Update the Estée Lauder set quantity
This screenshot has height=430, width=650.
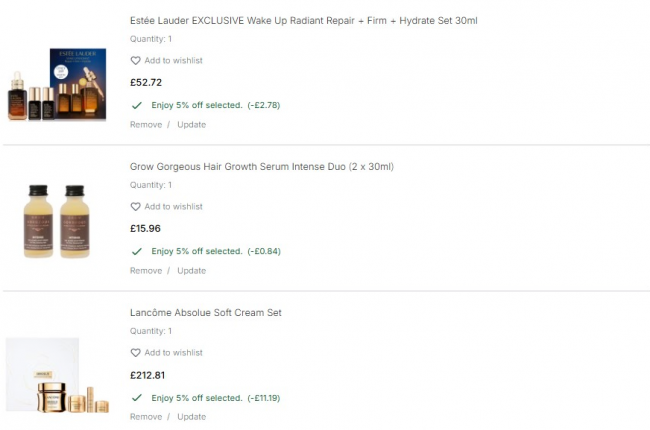(191, 125)
